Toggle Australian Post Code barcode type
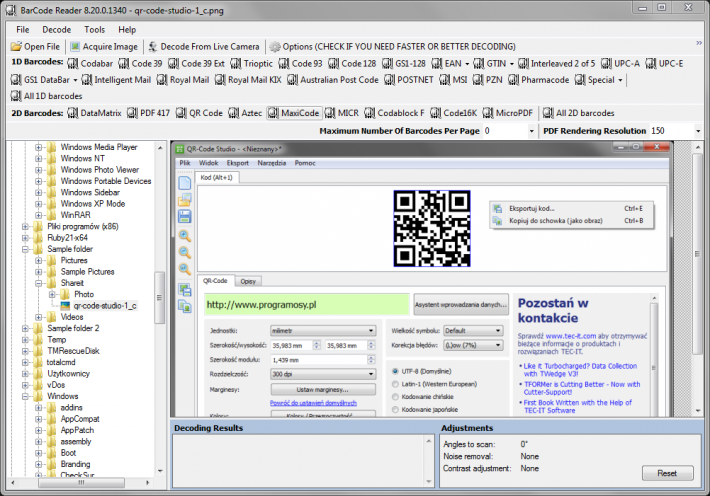 333,80
